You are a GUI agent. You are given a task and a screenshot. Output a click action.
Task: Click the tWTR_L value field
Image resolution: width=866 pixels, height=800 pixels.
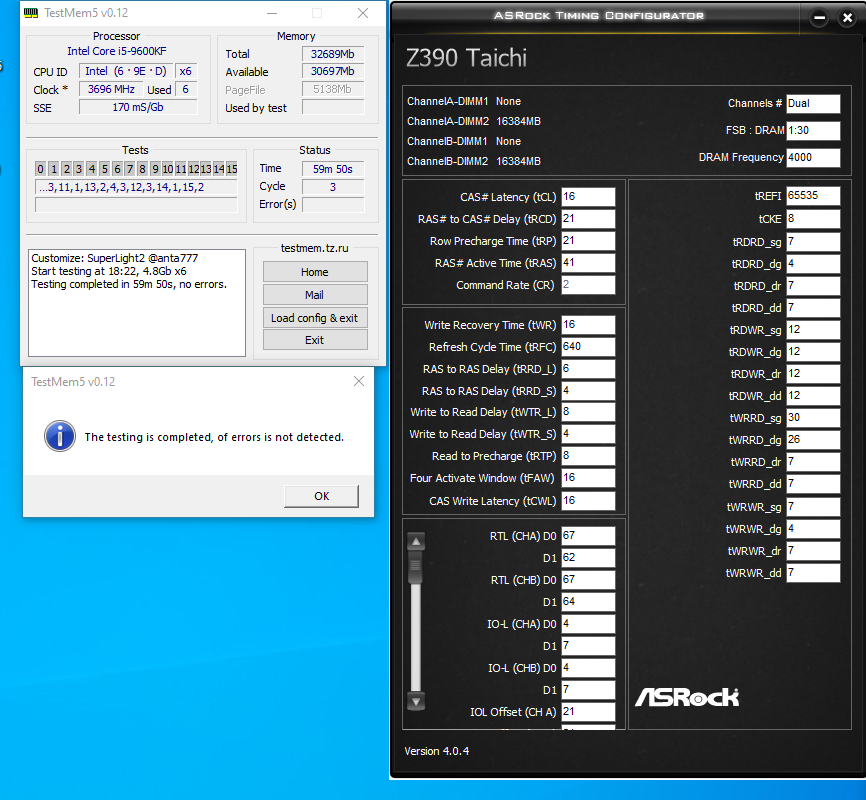pyautogui.click(x=588, y=412)
